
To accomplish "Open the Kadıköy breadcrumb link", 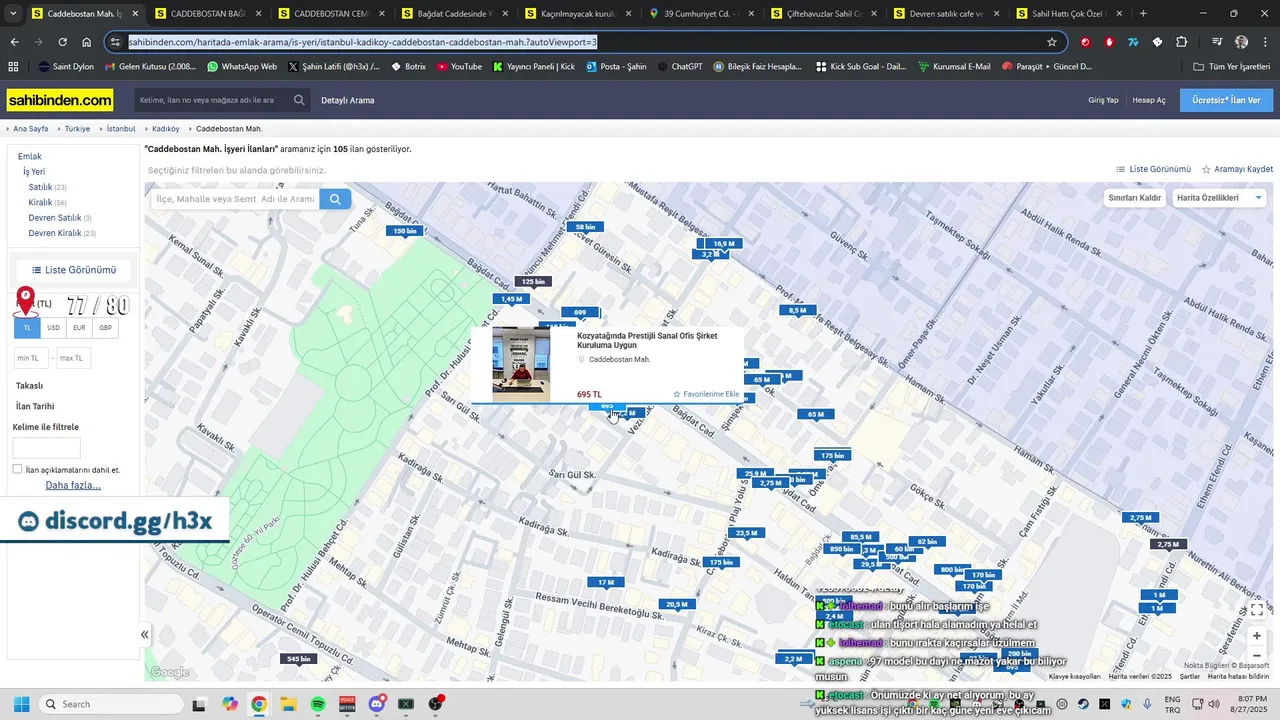I will point(166,129).
